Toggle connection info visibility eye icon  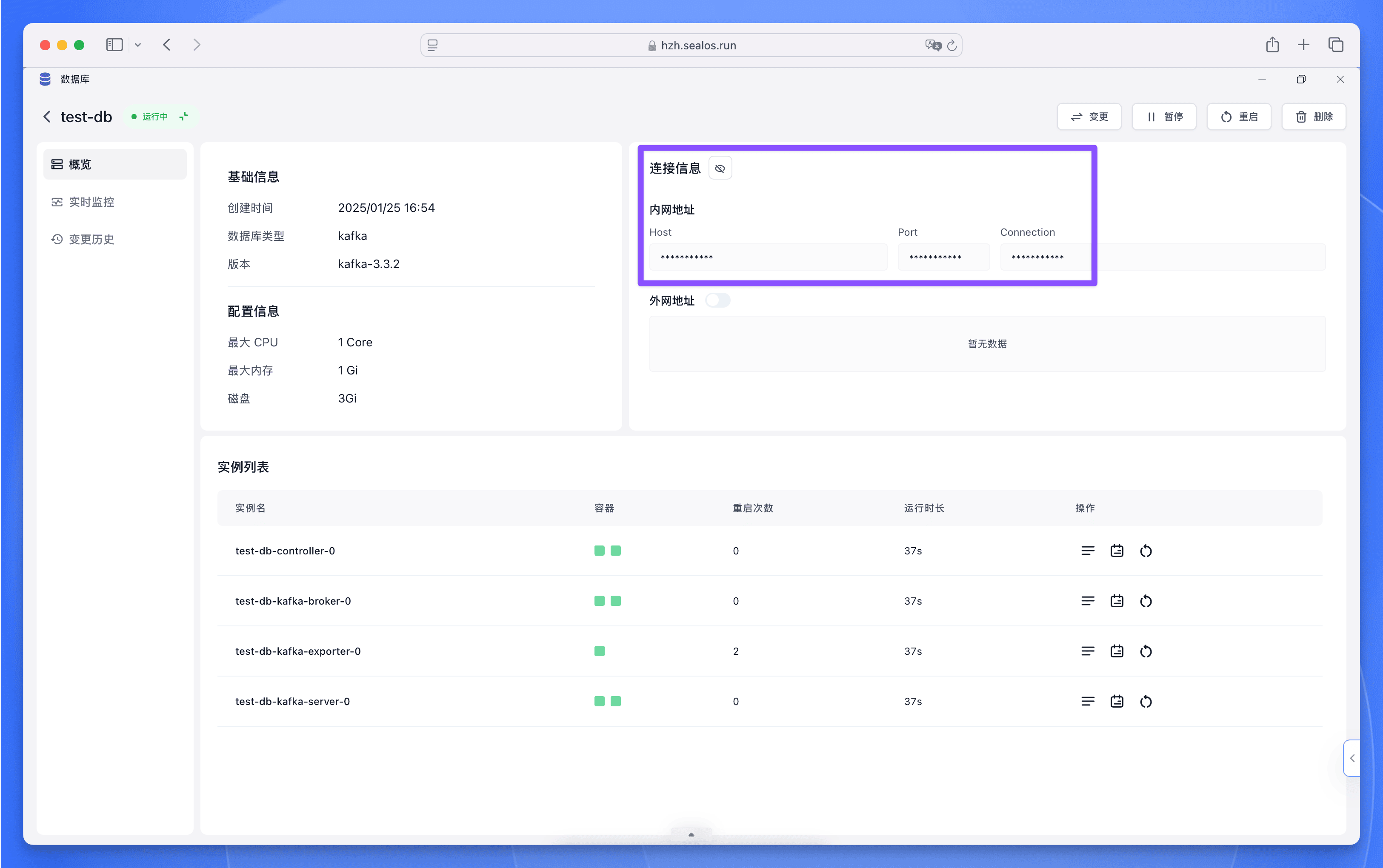point(720,168)
